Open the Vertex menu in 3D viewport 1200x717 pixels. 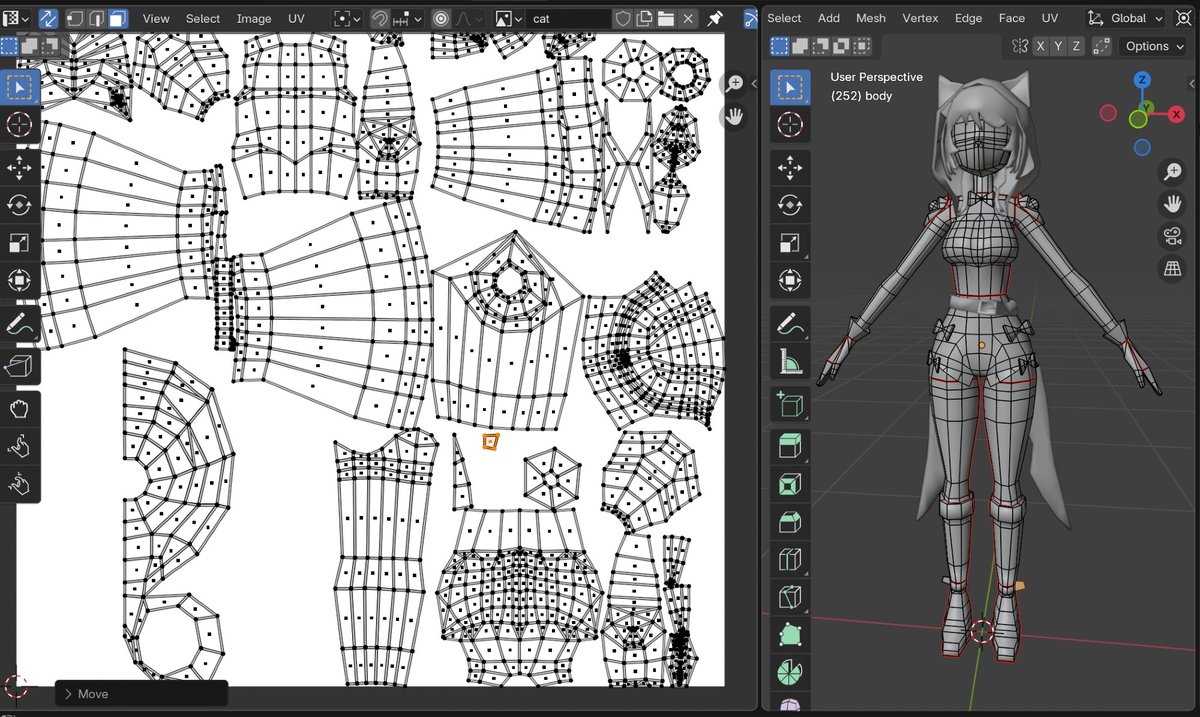(920, 18)
